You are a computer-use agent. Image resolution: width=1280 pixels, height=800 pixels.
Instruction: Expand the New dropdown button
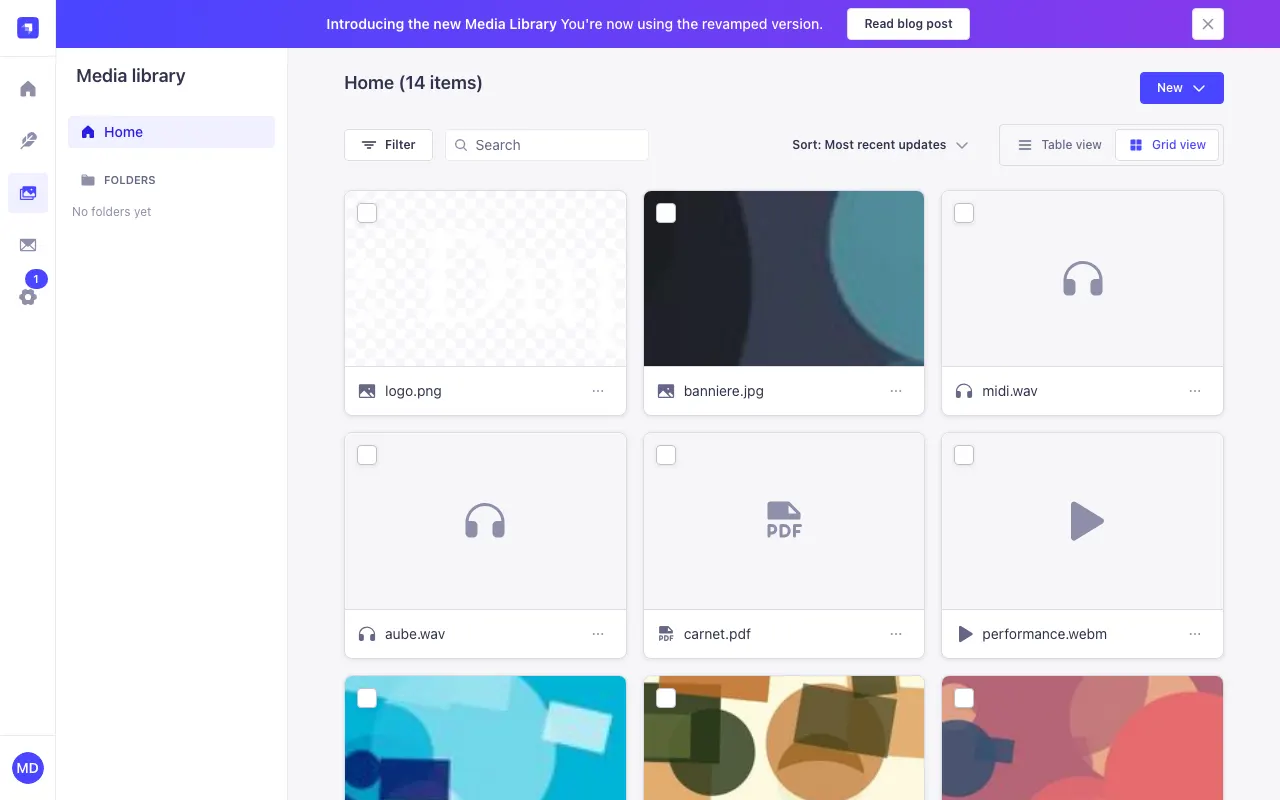1182,88
